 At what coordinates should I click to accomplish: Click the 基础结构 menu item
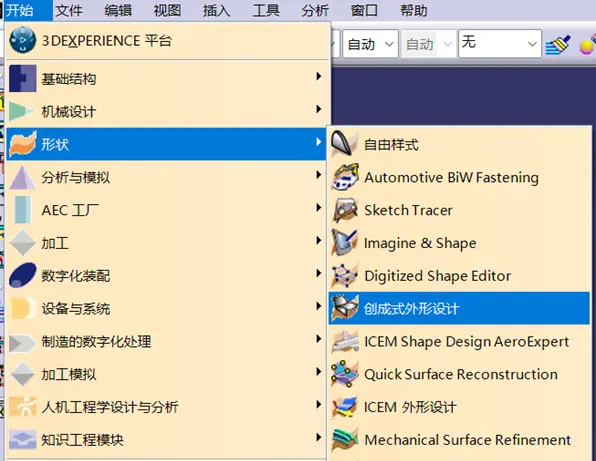(x=166, y=79)
